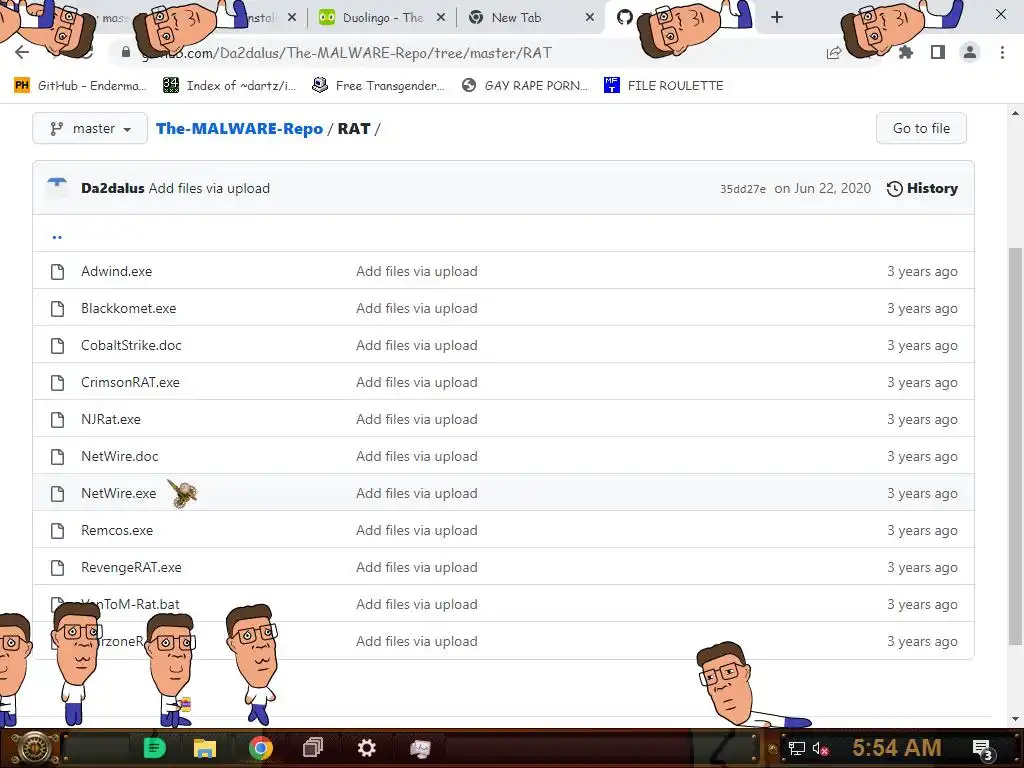The image size is (1024, 768).
Task: Open the GitHub - Enderma... bookmark
Action: pos(80,86)
